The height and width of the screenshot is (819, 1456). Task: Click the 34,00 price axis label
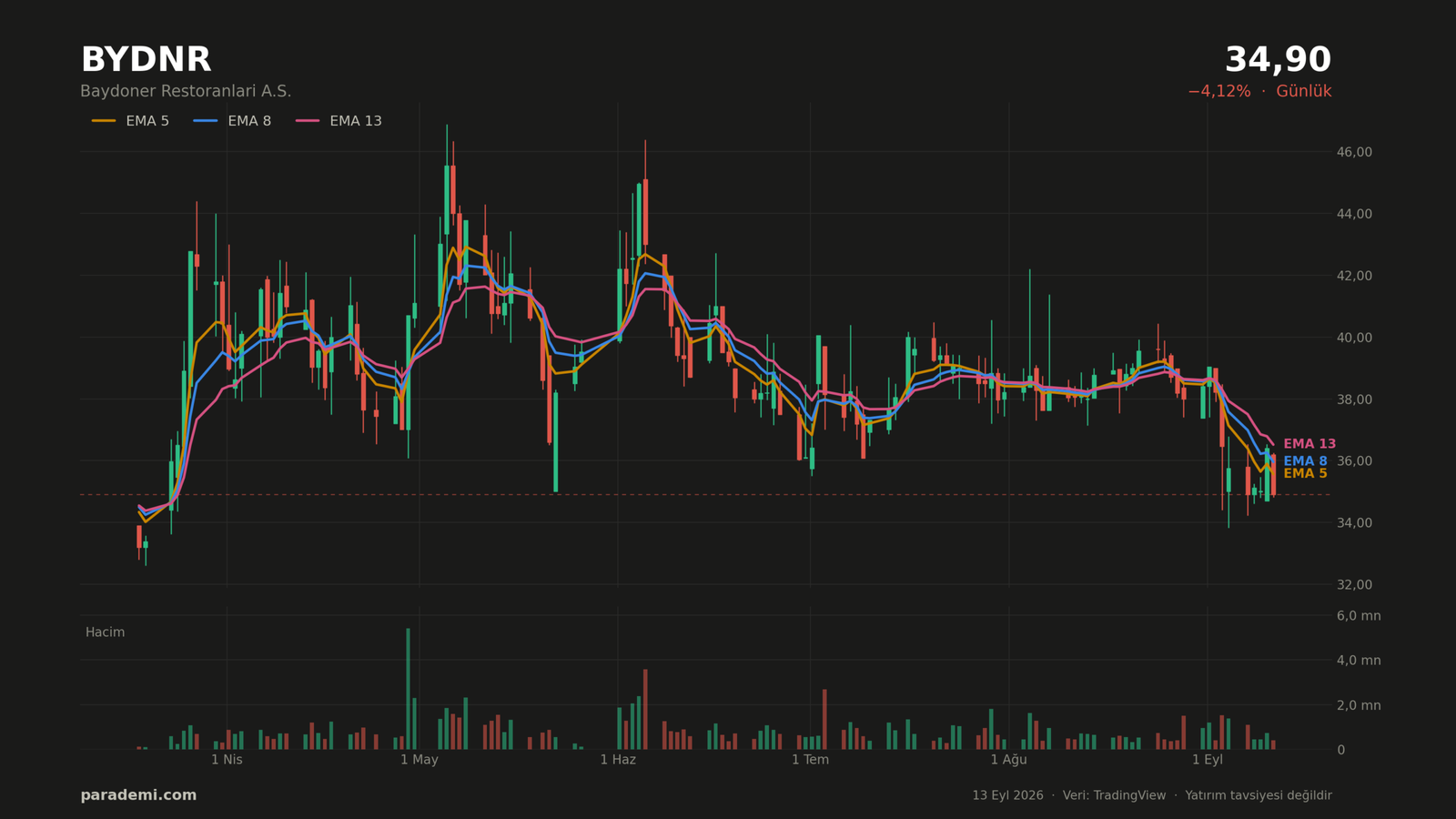point(1354,523)
